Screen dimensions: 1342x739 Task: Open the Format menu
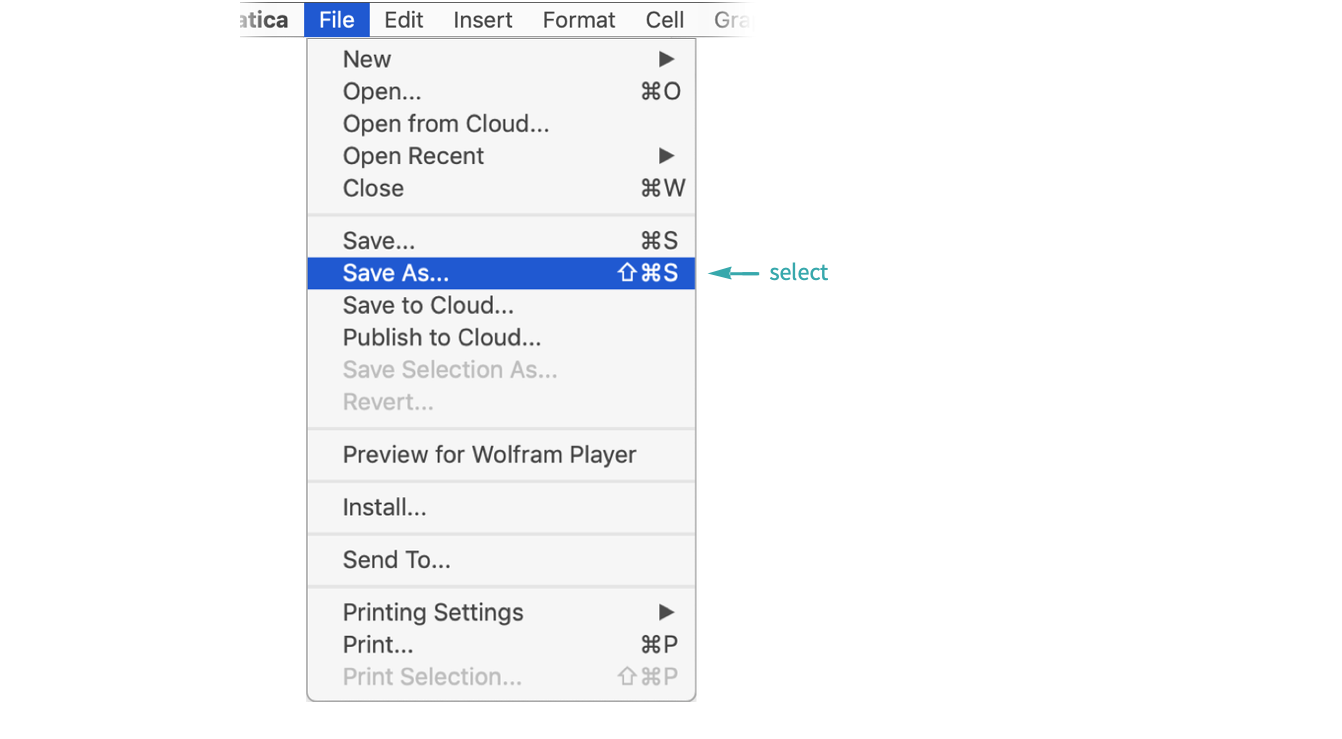click(579, 20)
